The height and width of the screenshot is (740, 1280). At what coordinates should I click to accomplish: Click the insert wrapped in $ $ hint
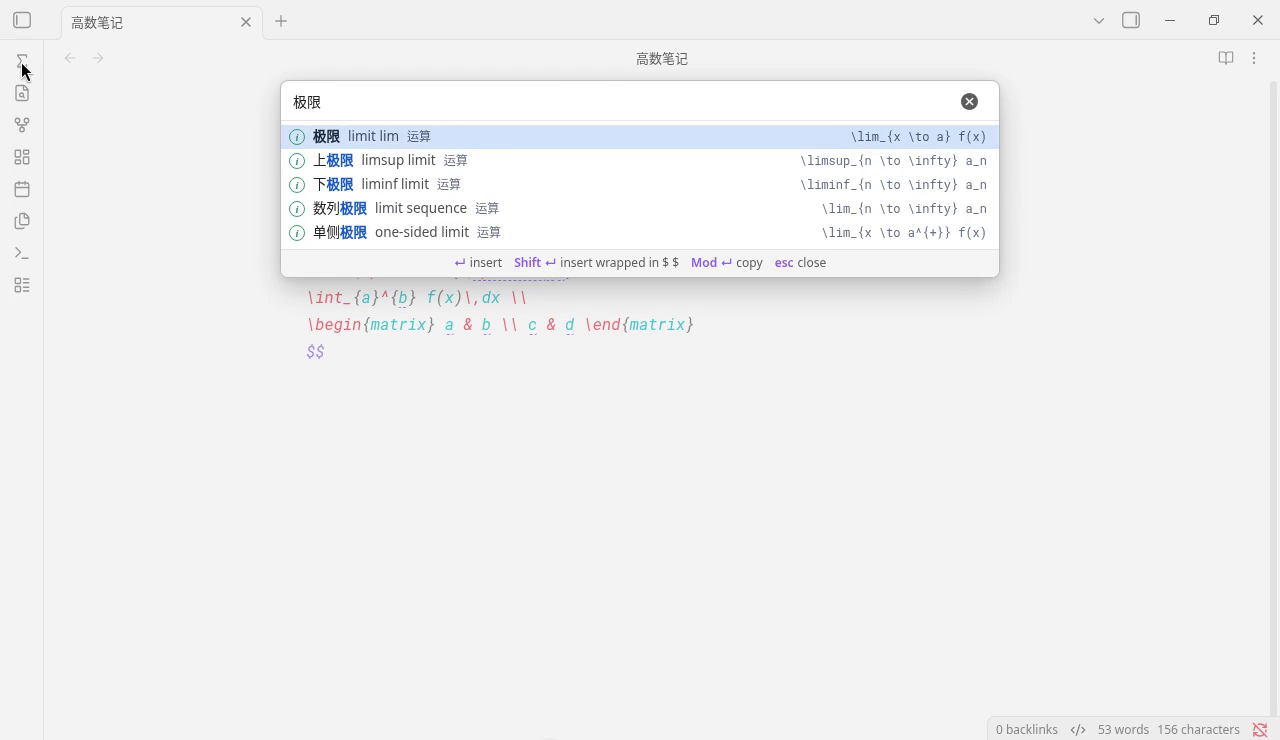tap(596, 262)
